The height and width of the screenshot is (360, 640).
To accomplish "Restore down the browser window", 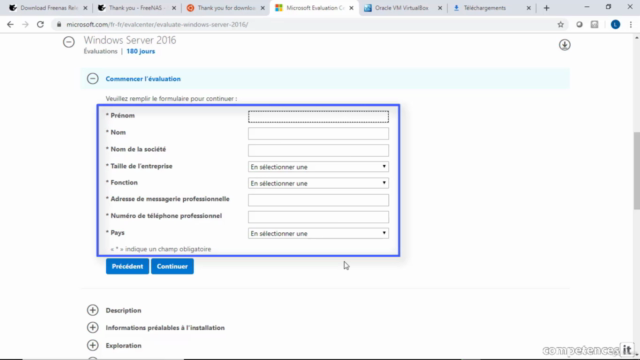I will (608, 7).
